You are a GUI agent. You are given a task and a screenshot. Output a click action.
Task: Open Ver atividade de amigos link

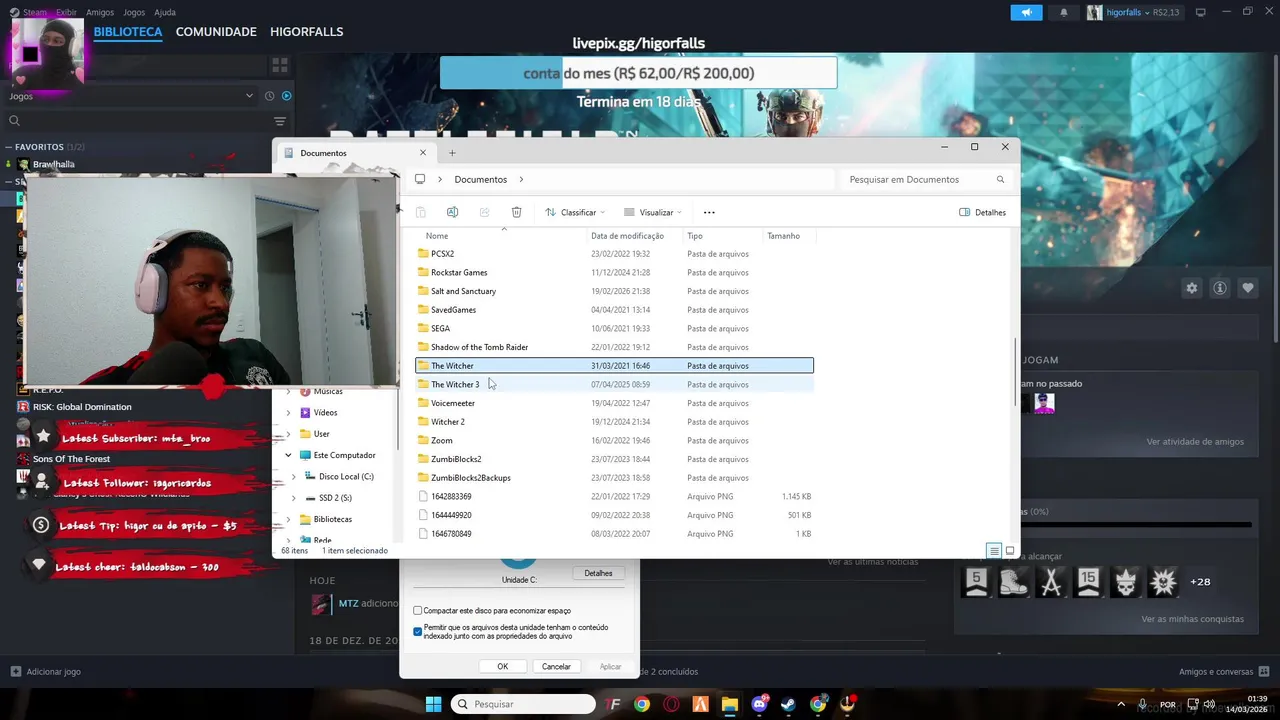click(1195, 442)
